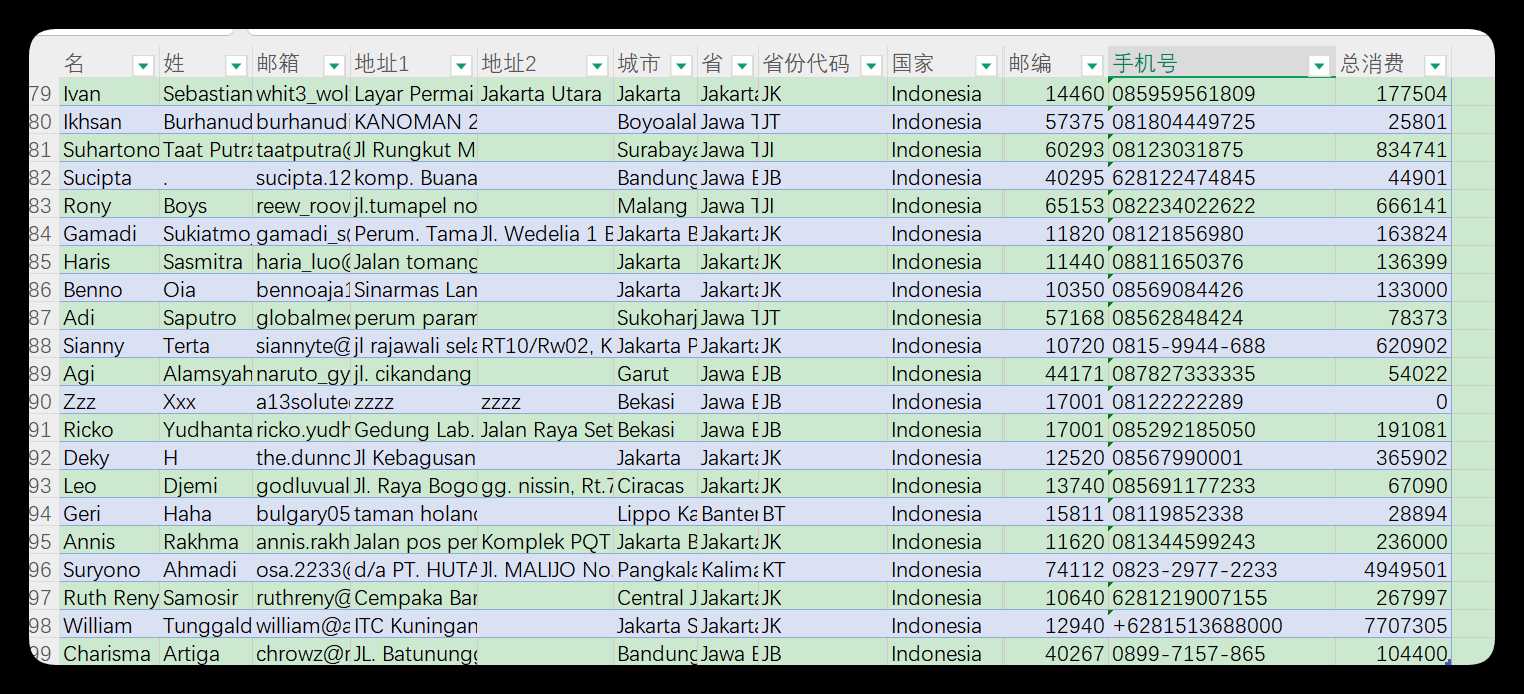The image size is (1524, 694).
Task: Open filter dropdown for 邮箱 column
Action: click(334, 66)
